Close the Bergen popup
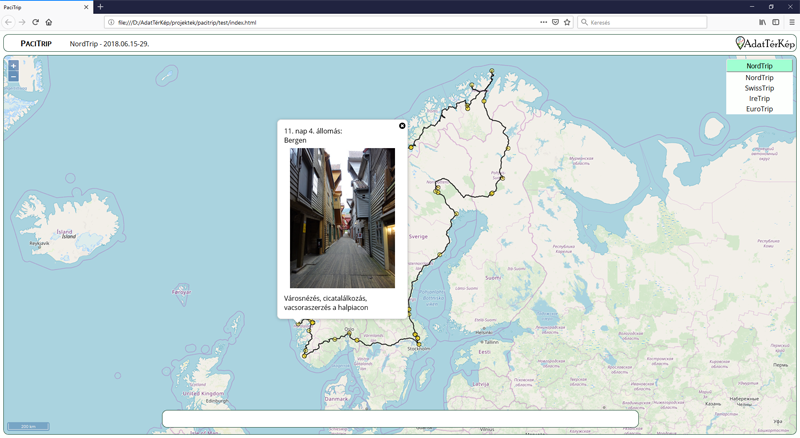The image size is (800, 438). 402,126
